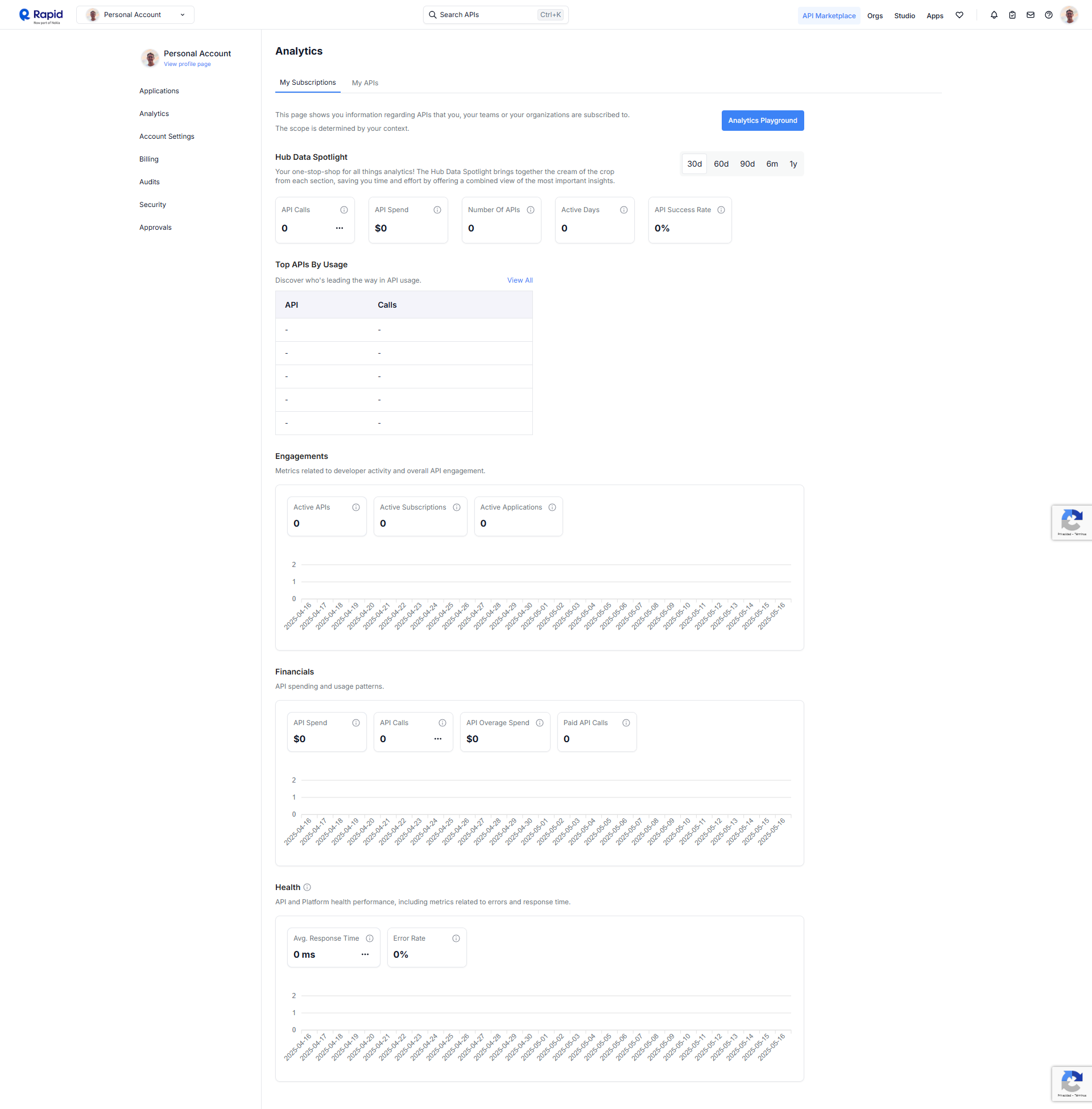Expand the Personal Account context dropdown
The image size is (1092, 1109).
(x=135, y=15)
